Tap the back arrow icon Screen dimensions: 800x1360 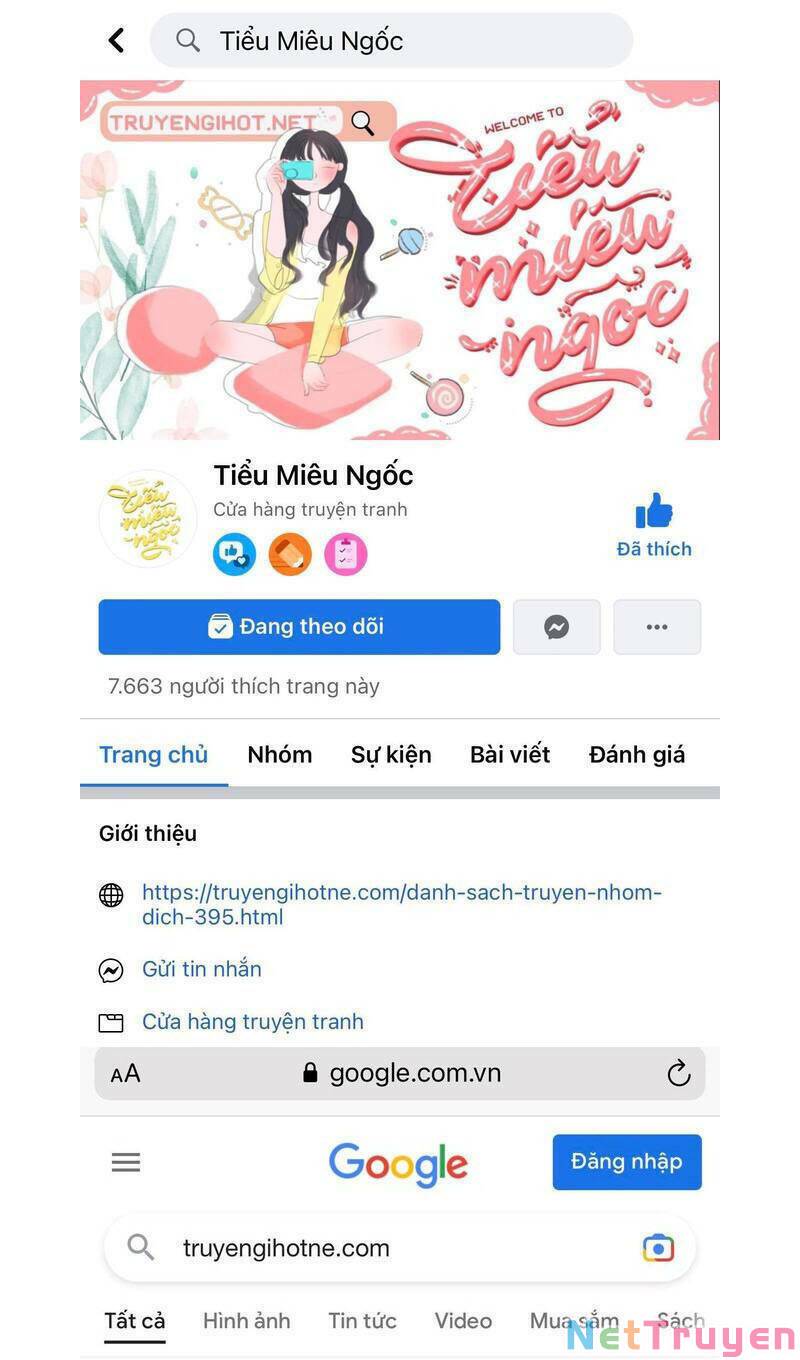[x=116, y=40]
